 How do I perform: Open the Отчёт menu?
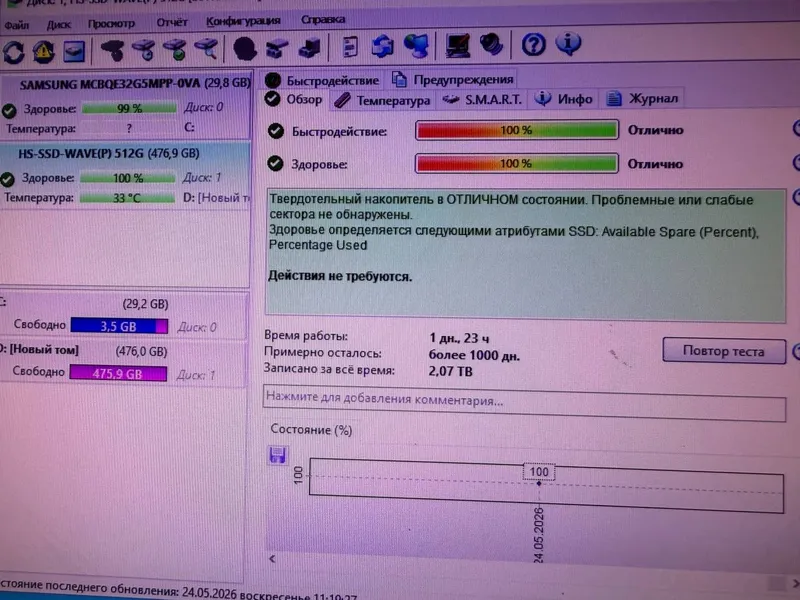(172, 22)
